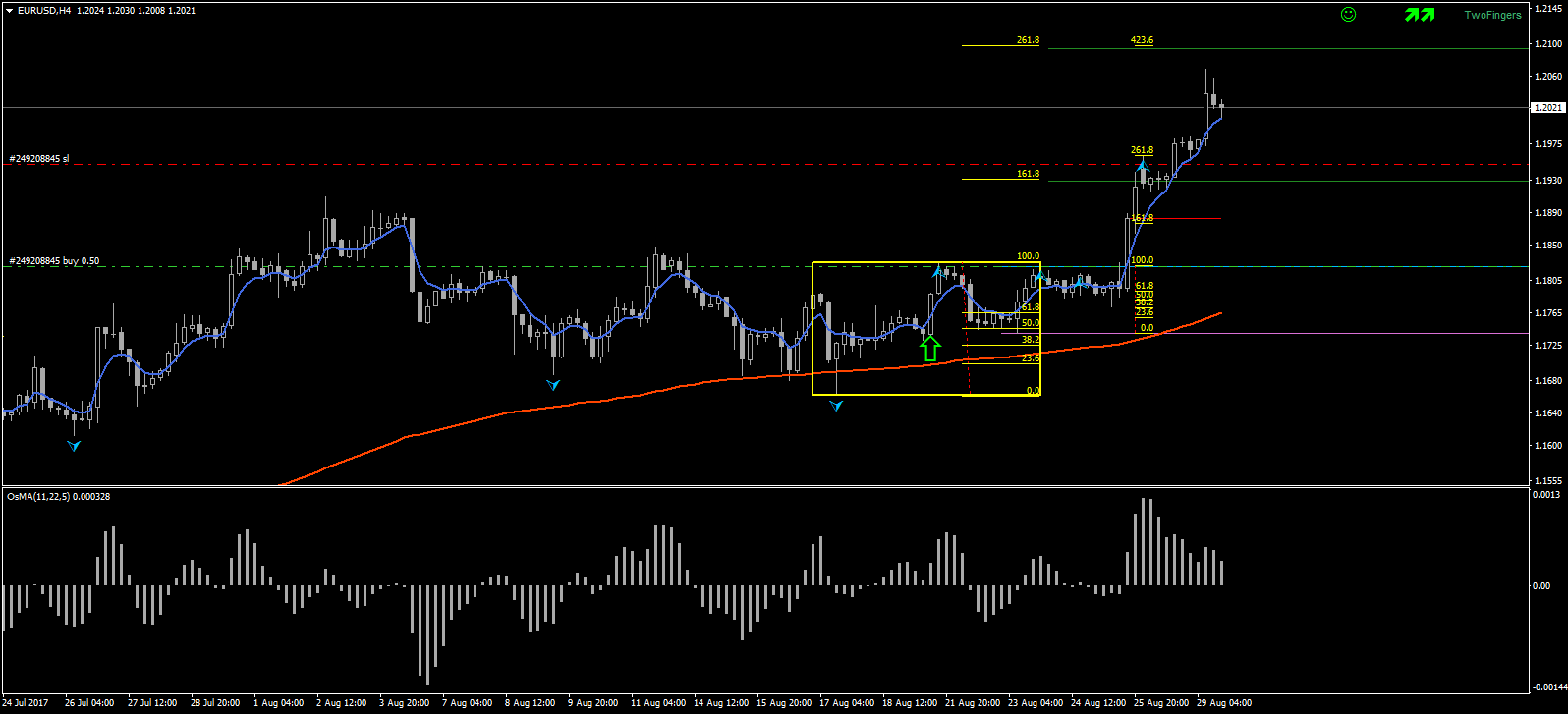Click the 17 Aug 04:00 time label

(847, 703)
